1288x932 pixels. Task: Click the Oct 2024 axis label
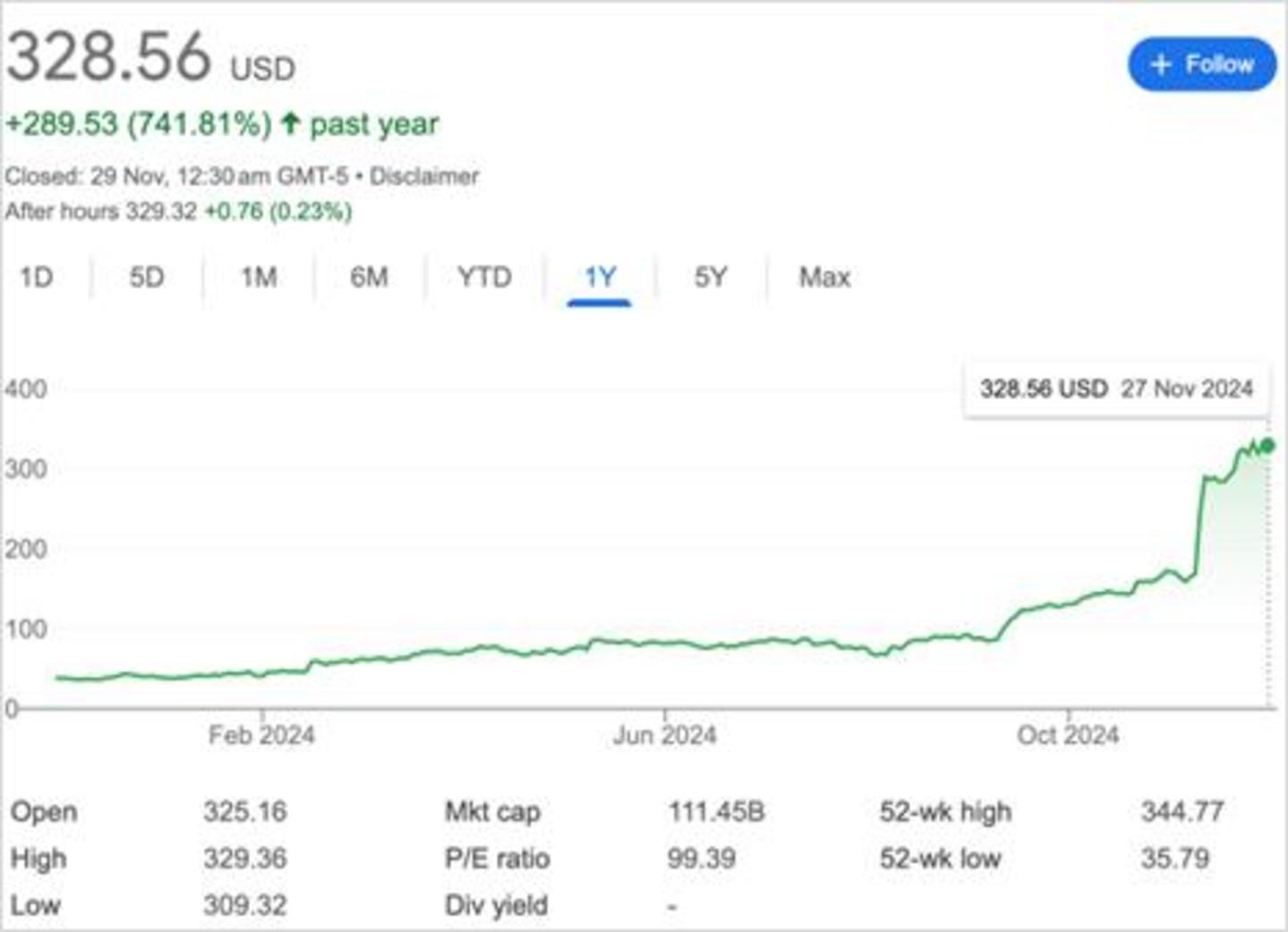pos(1068,735)
